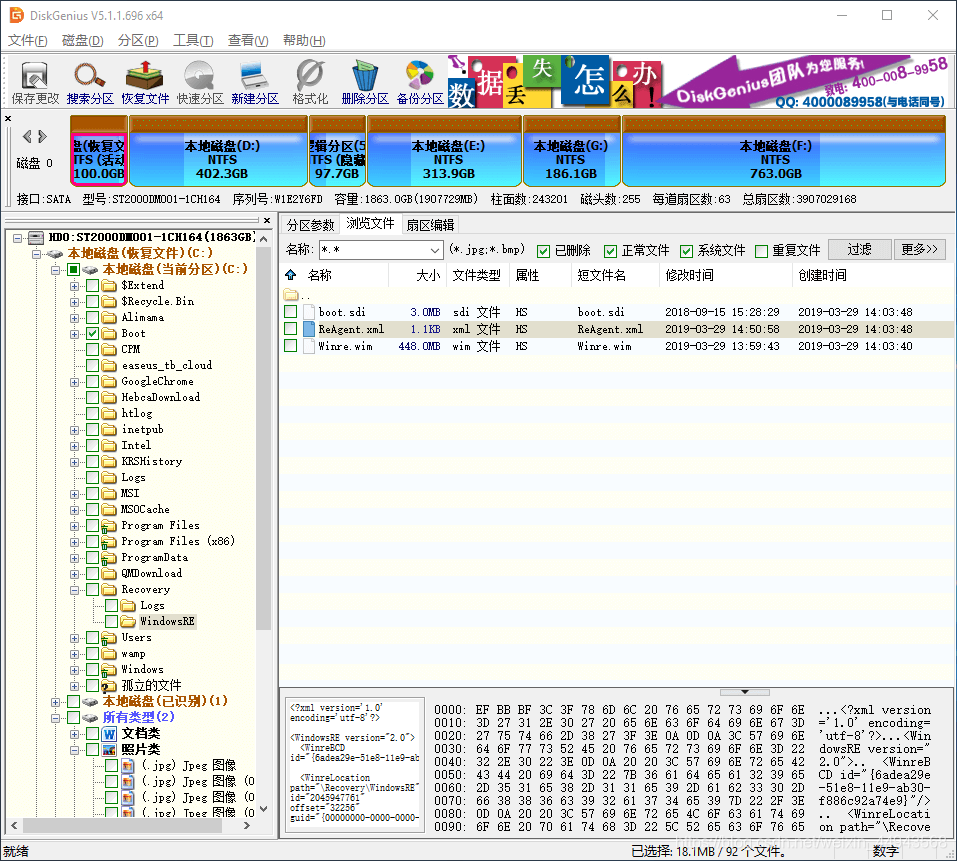The height and width of the screenshot is (861, 957).
Task: Click the Delete Partition (删除分区) toolbar icon
Action: (x=365, y=82)
